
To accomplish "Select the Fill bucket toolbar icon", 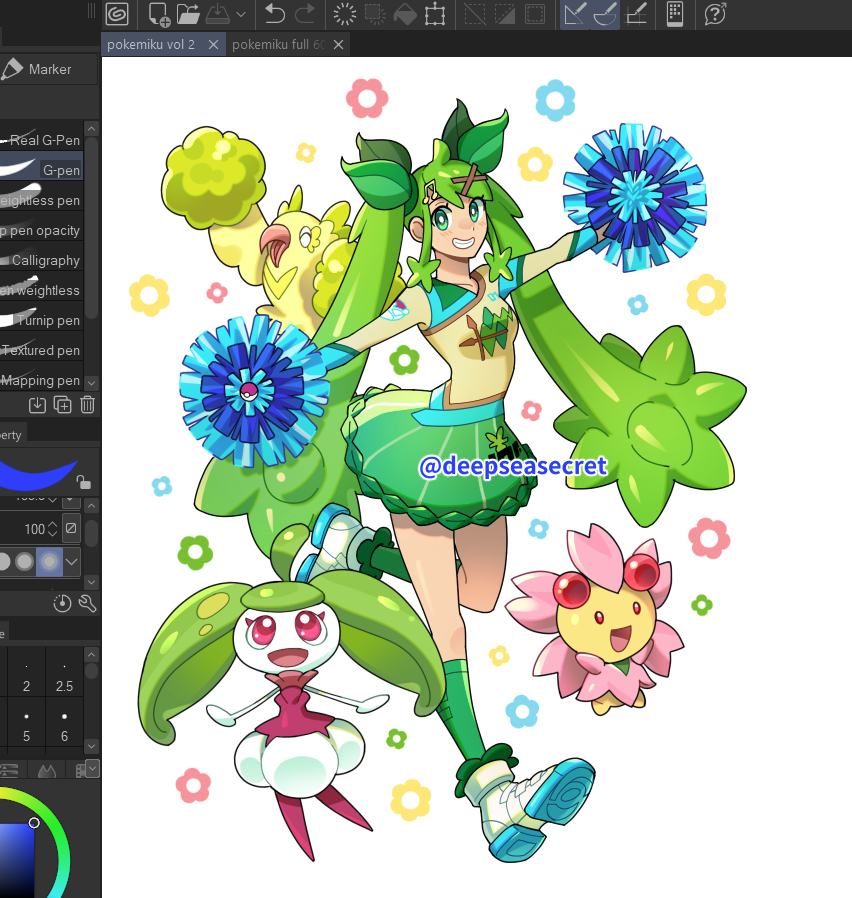I will 404,14.
